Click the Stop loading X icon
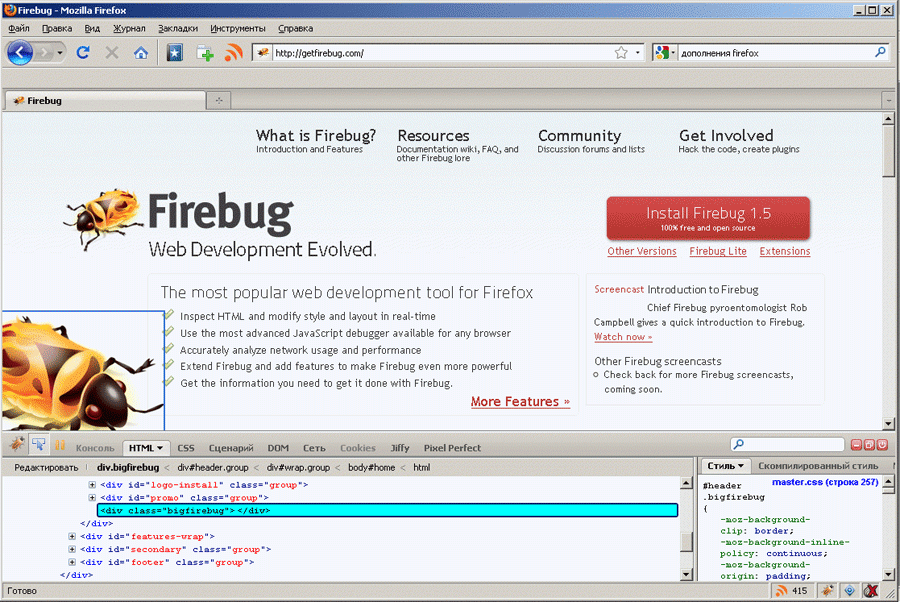 point(112,53)
